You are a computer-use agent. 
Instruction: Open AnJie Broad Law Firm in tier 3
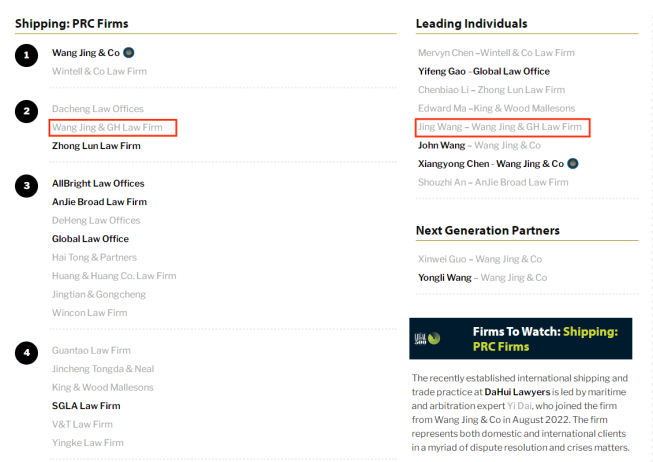point(99,202)
